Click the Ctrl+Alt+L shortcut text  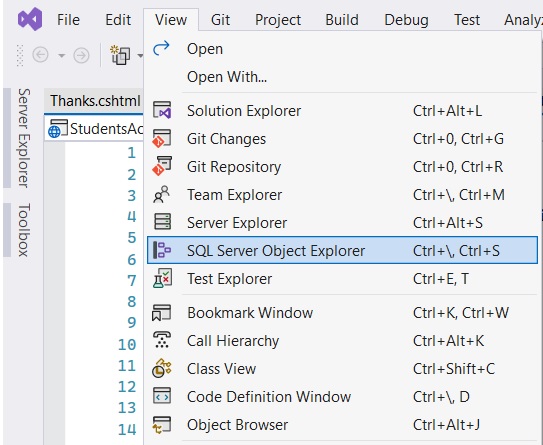447,111
